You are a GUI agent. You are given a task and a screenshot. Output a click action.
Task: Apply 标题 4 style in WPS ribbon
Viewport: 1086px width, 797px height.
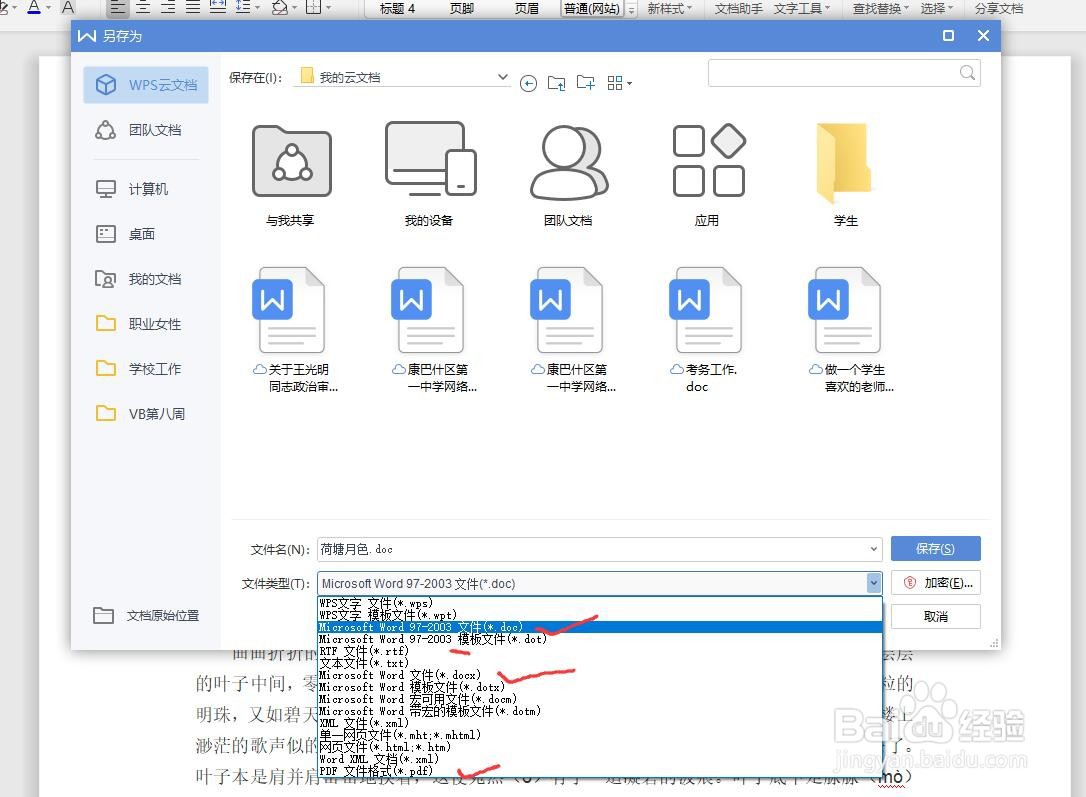[x=398, y=8]
